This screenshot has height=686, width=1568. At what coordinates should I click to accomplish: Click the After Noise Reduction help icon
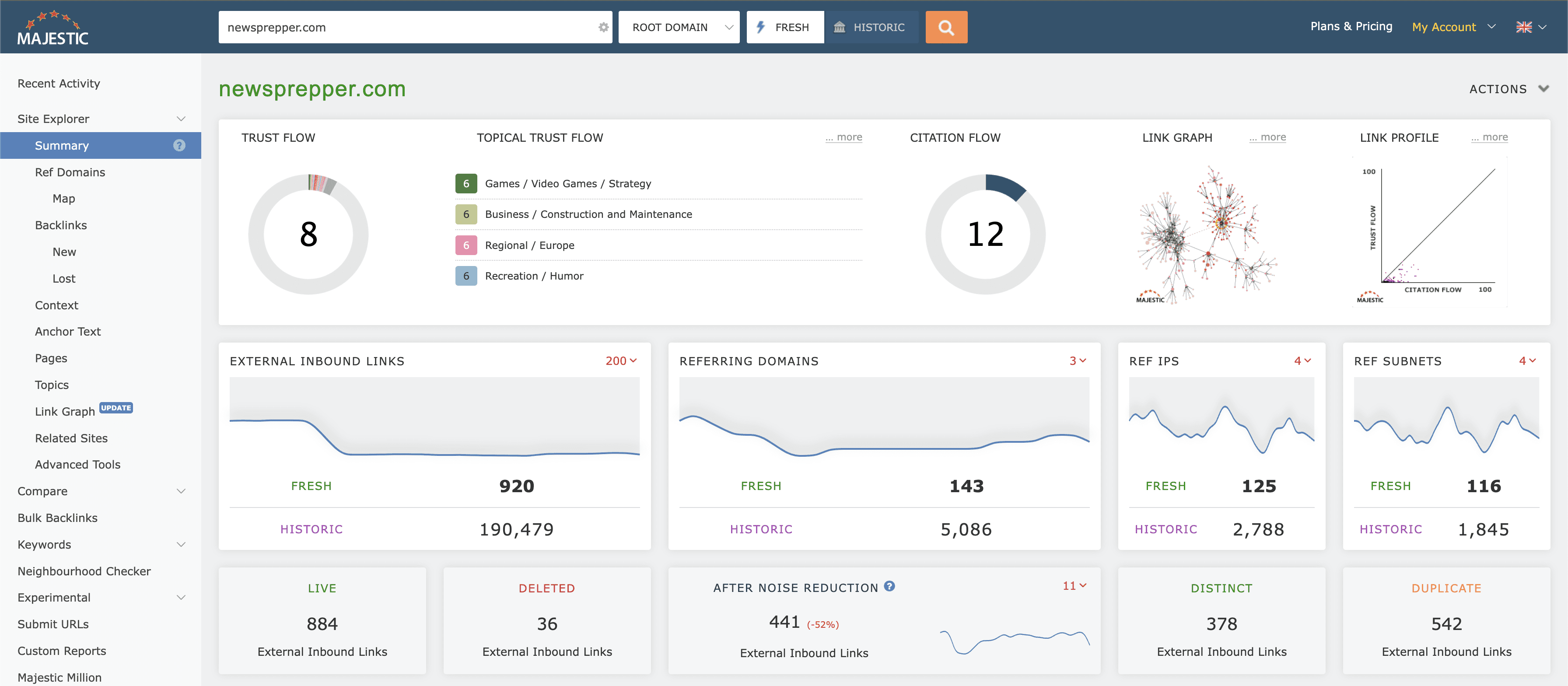pos(889,586)
